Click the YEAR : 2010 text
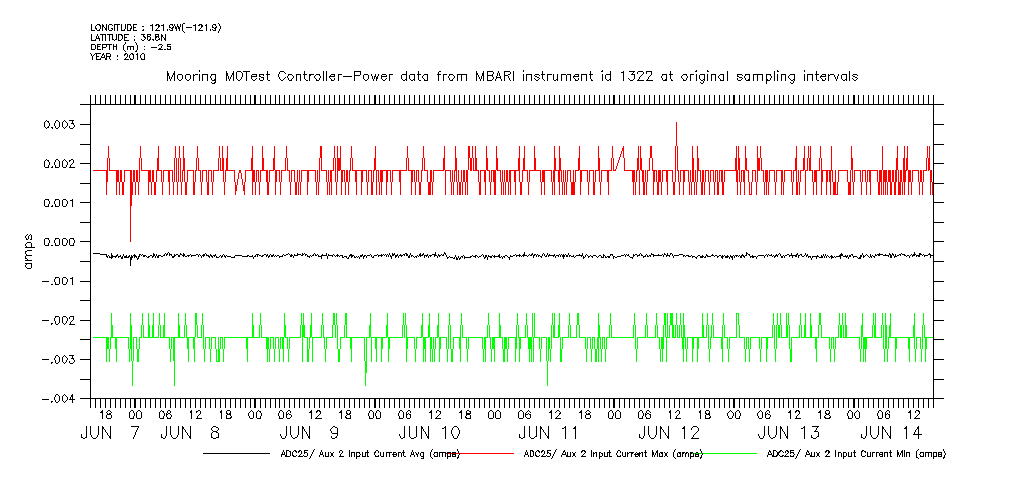This screenshot has width=1009, height=504. (118, 57)
